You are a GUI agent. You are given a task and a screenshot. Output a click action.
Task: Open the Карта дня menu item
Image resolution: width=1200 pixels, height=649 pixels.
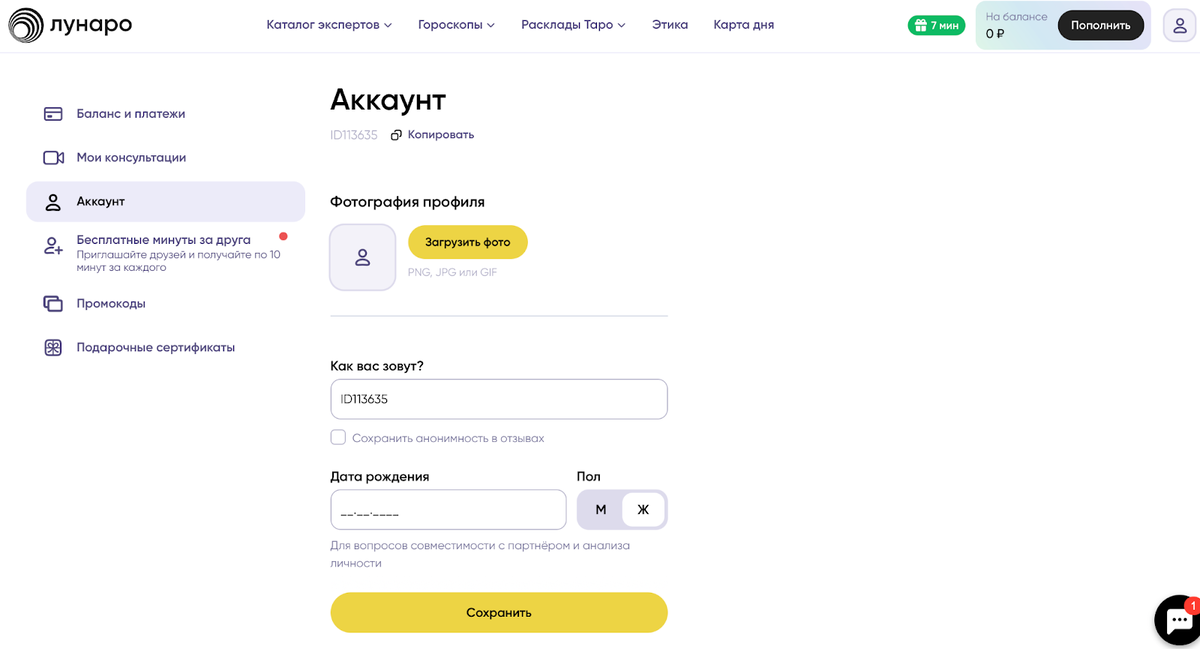tap(744, 25)
